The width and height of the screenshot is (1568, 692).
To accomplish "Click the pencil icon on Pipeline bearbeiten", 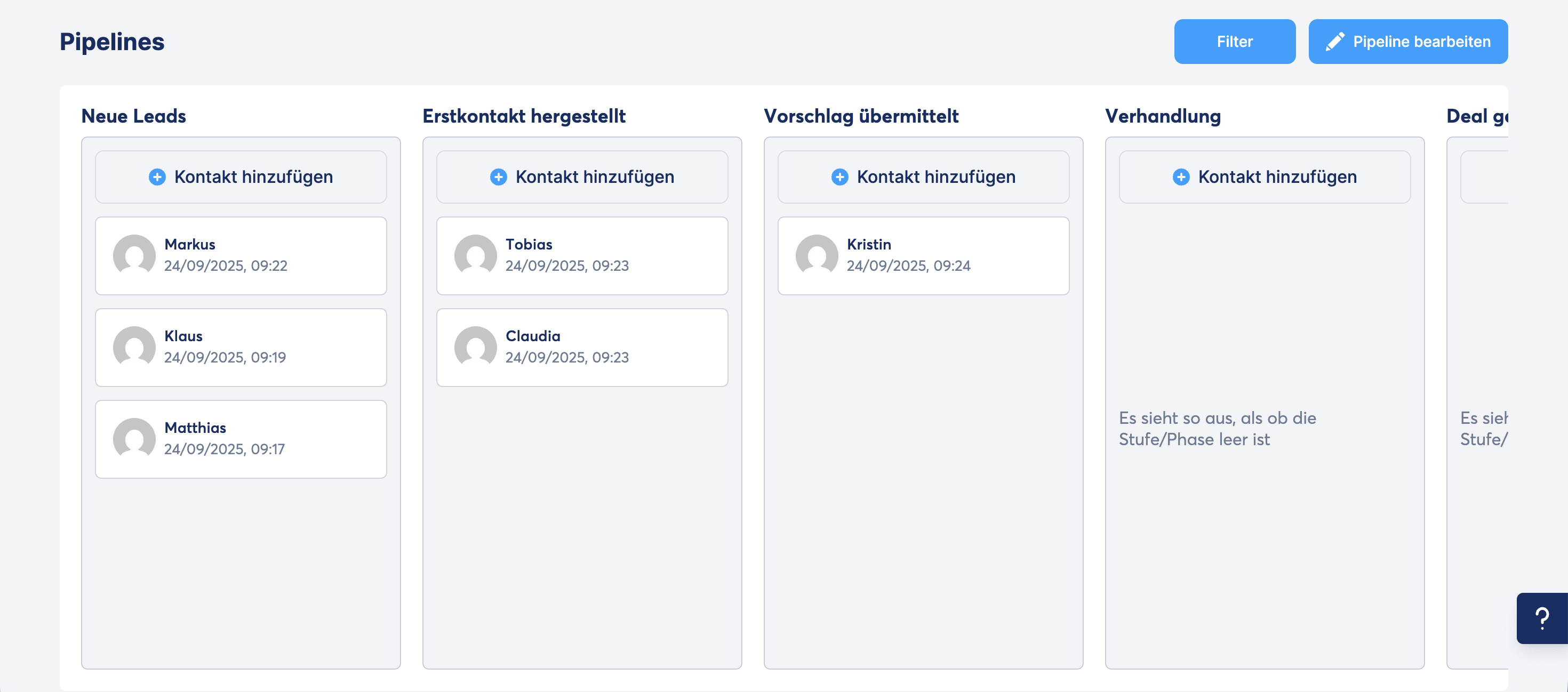I will point(1334,42).
